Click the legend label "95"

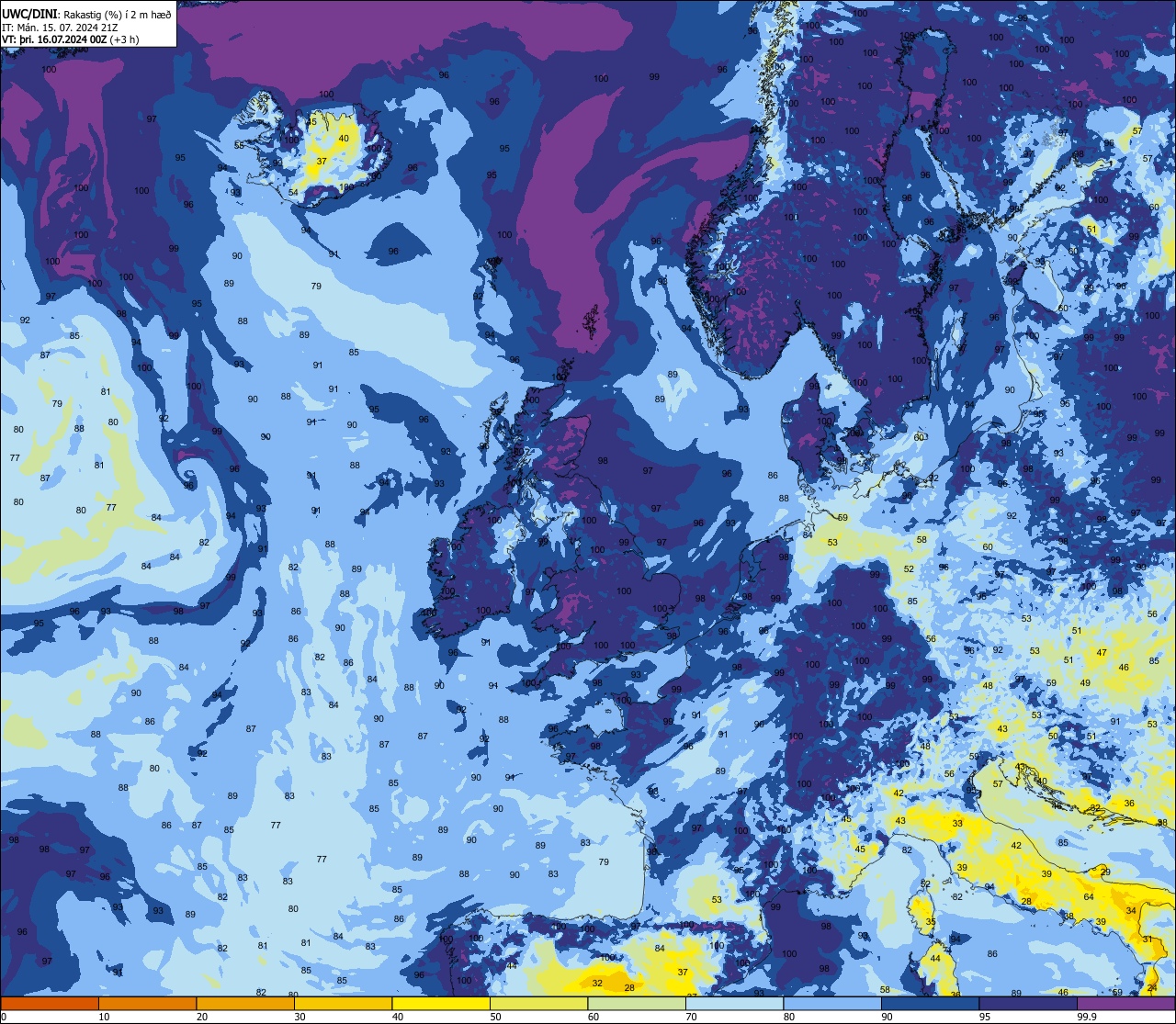pos(985,1017)
